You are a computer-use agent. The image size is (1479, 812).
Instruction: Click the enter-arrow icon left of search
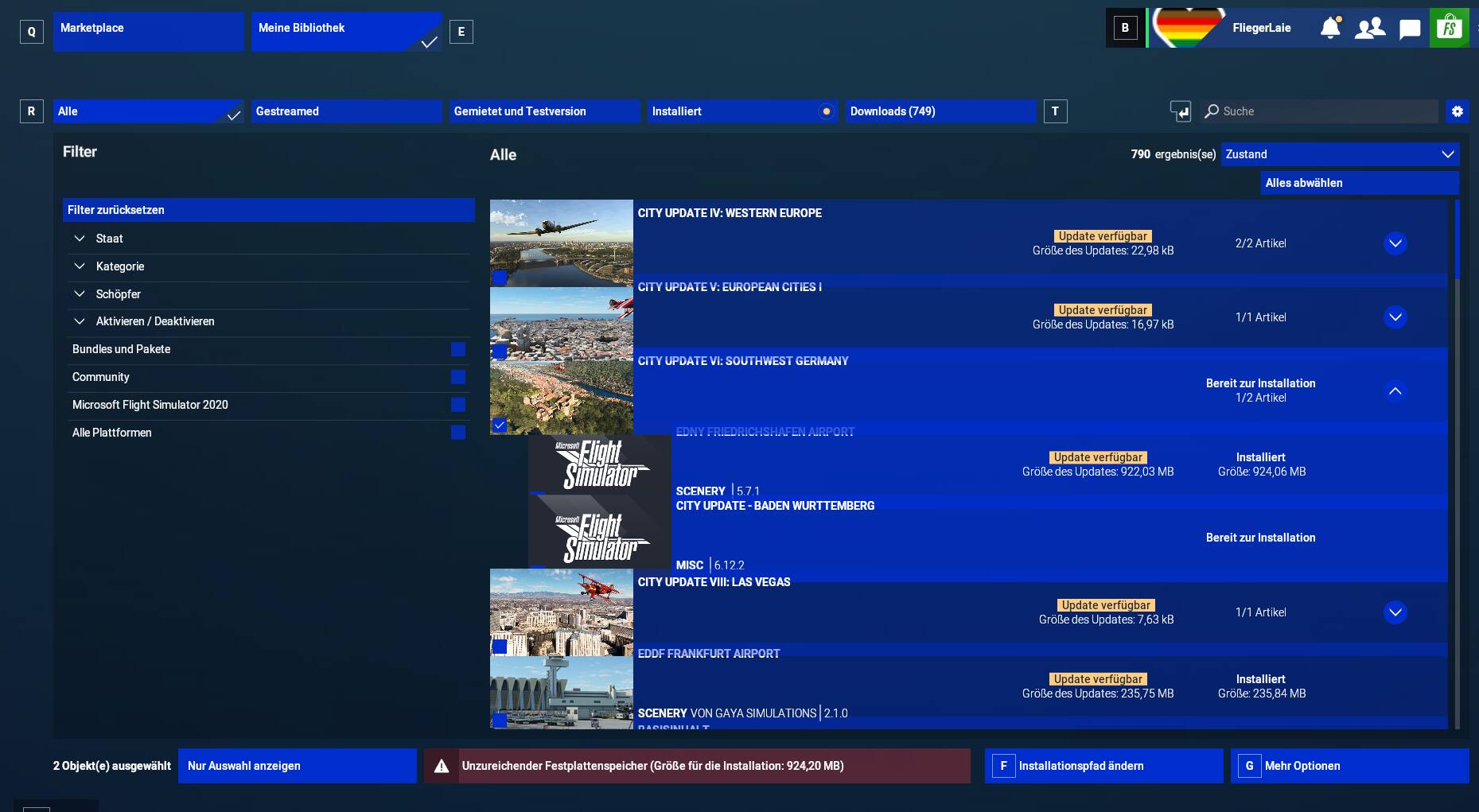[1181, 111]
